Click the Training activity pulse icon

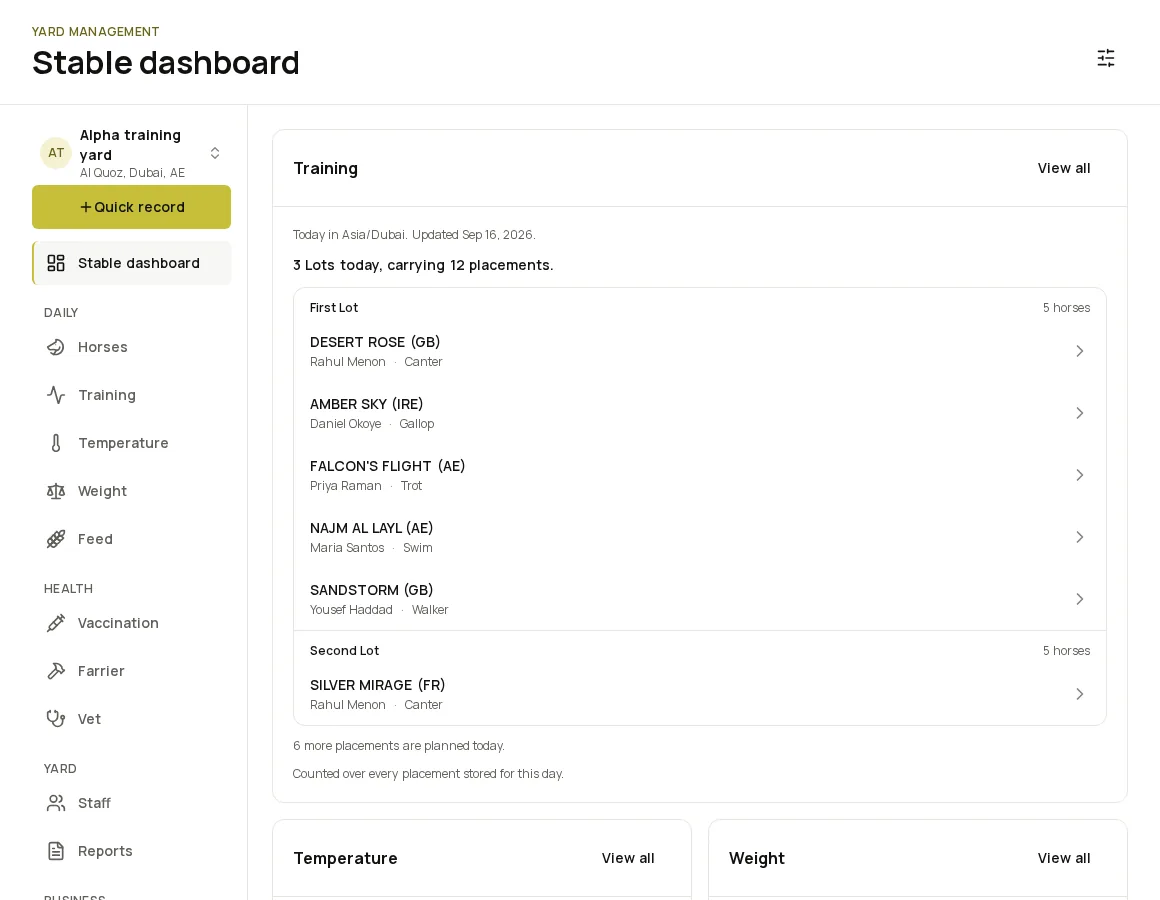56,395
